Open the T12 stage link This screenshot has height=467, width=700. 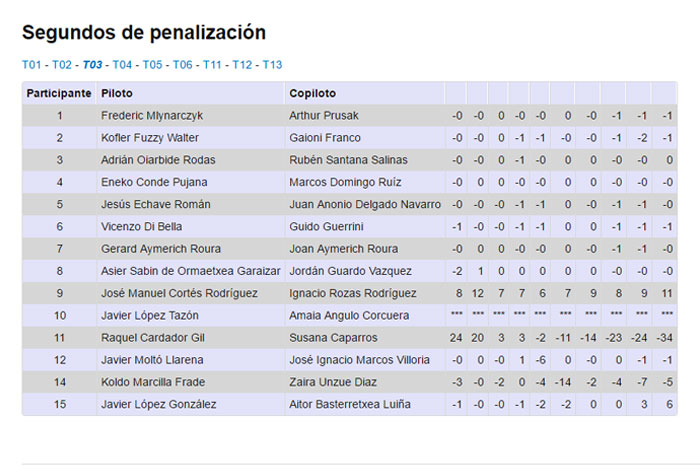pos(242,65)
